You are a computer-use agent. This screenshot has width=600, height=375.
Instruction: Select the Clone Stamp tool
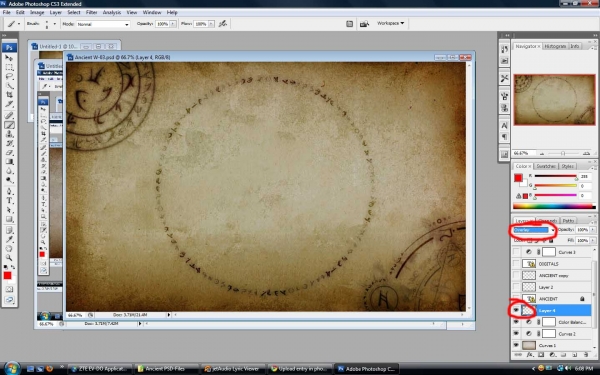[9, 134]
